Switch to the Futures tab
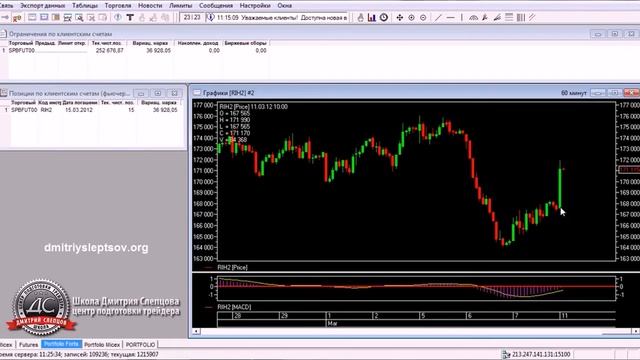This screenshot has width=640, height=360. 28,344
